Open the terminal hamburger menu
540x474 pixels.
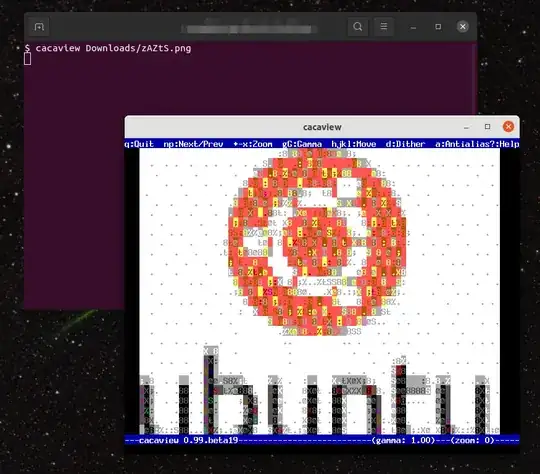(384, 27)
